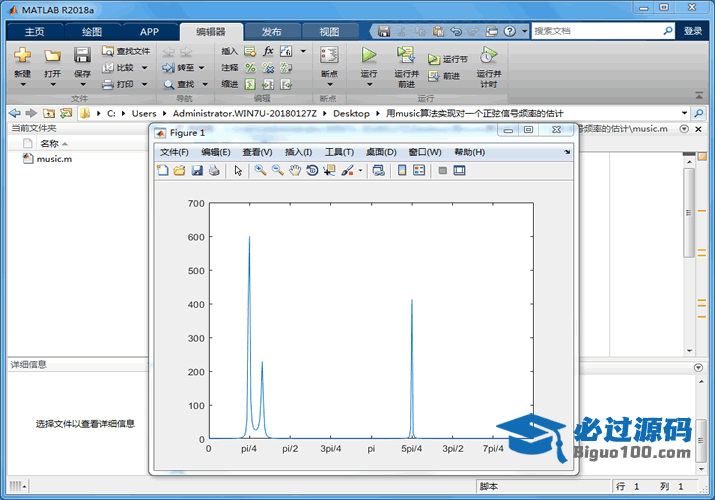This screenshot has height=500, width=715.
Task: Click Run Section (运行节) button
Action: (x=448, y=59)
